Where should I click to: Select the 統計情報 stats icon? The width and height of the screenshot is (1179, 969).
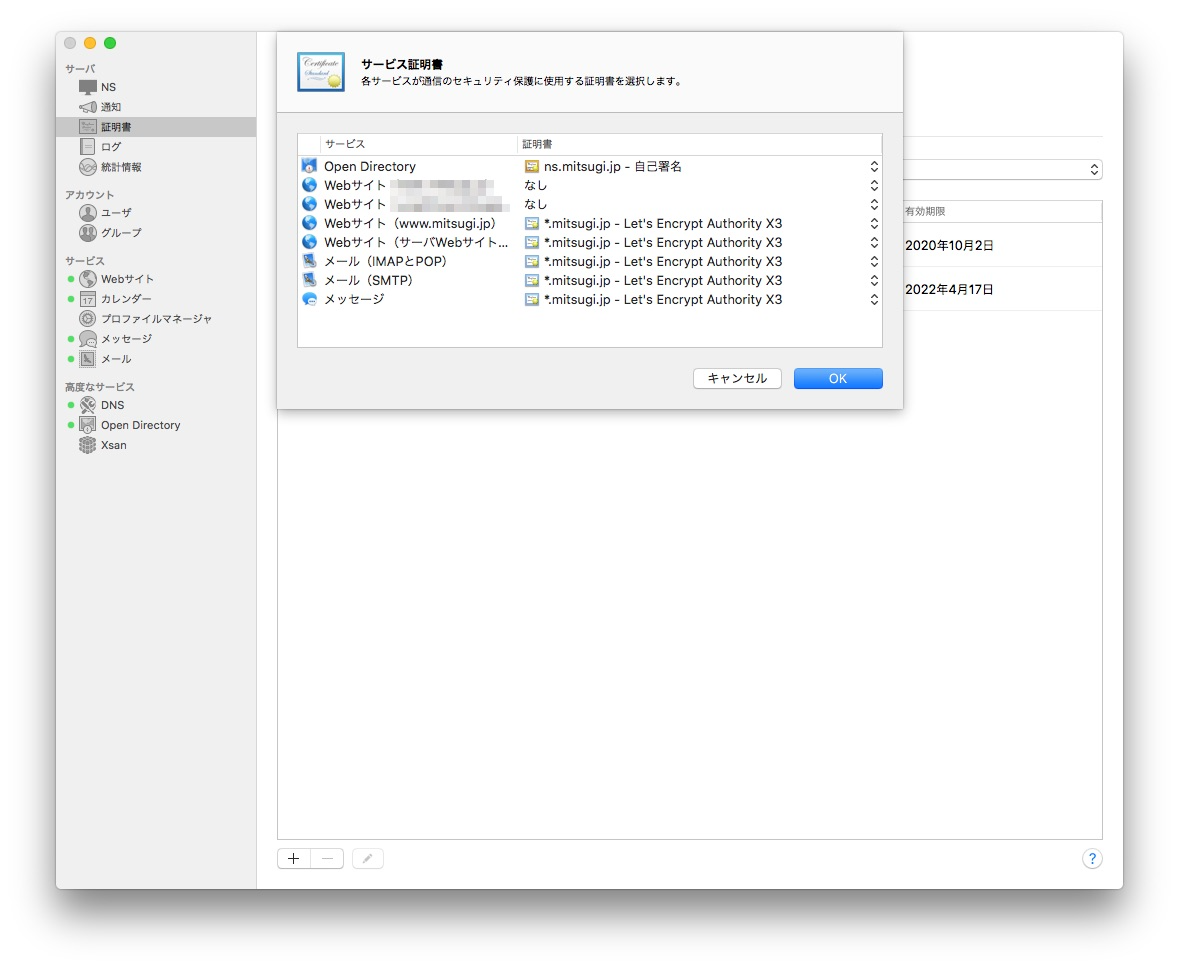pos(88,167)
